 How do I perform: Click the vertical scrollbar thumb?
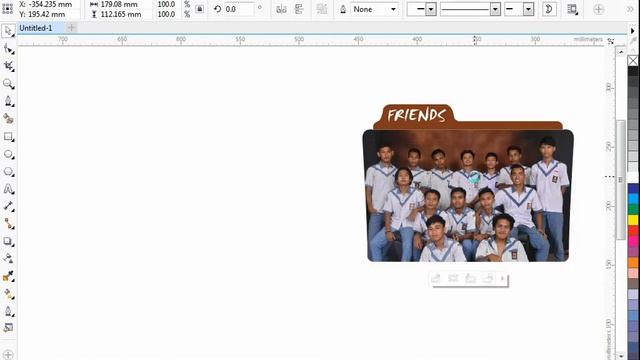click(621, 179)
